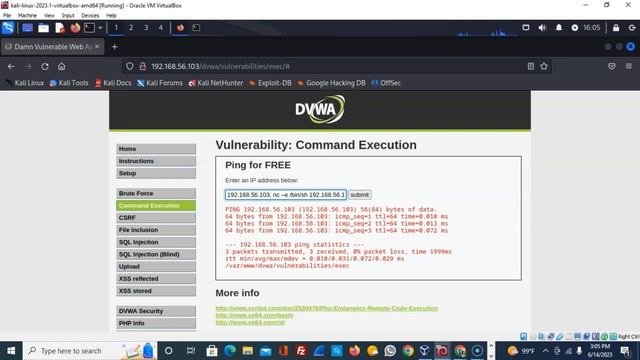
Task: Open the terminal emulator in Kali panel
Action: pyautogui.click(x=89, y=28)
